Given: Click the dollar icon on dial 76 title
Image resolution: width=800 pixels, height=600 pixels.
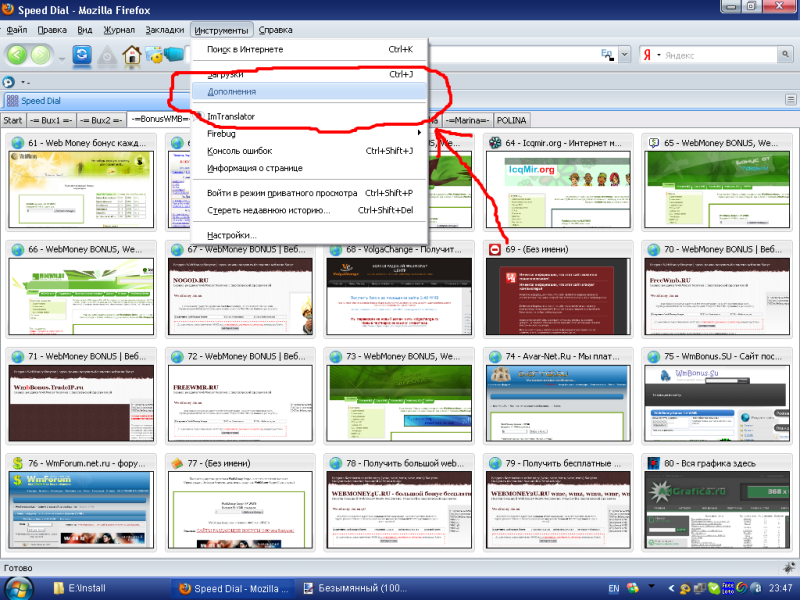Looking at the screenshot, I should (x=18, y=463).
